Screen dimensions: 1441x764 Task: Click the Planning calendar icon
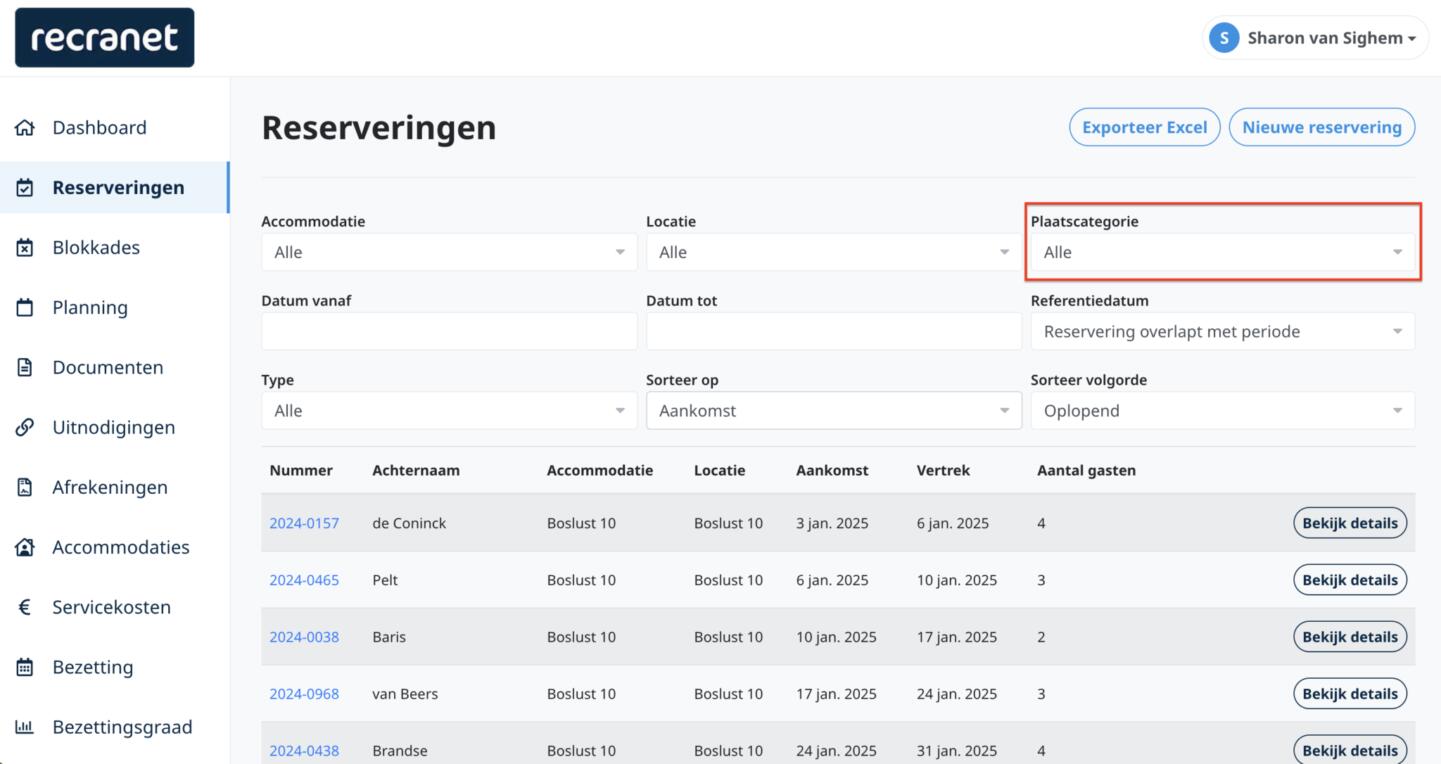26,308
